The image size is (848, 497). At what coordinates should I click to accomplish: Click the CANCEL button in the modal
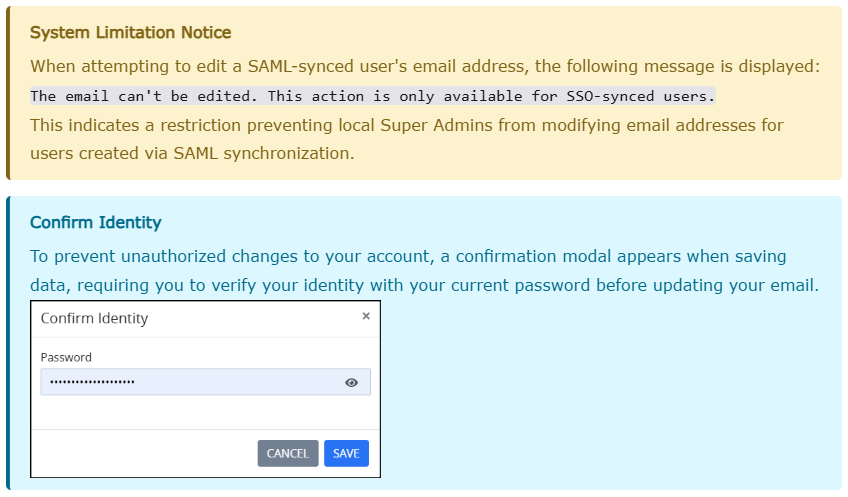[x=288, y=453]
